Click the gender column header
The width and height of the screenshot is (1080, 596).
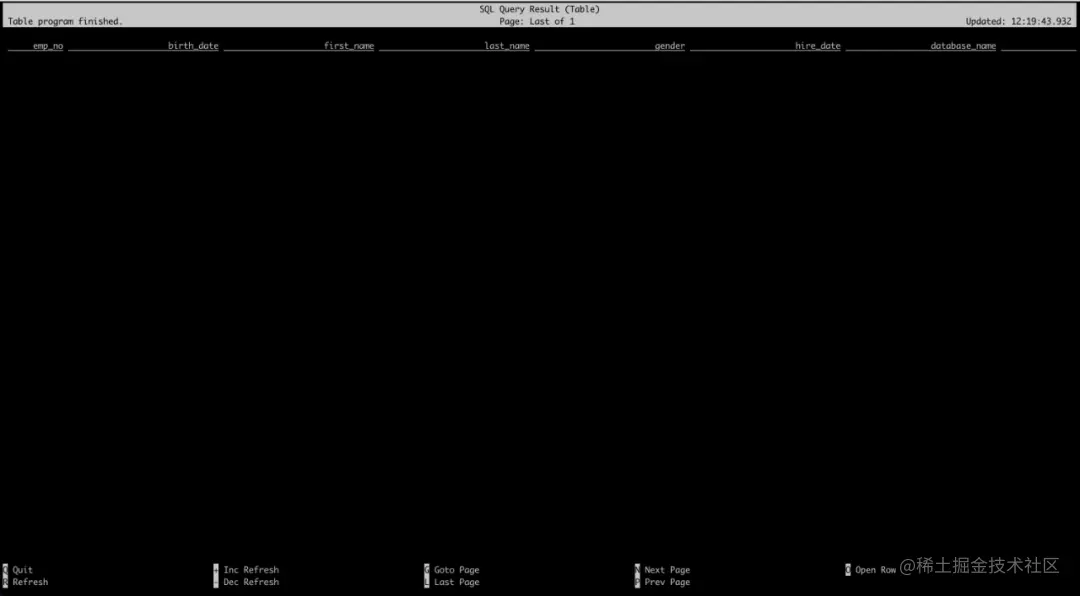[x=669, y=46]
